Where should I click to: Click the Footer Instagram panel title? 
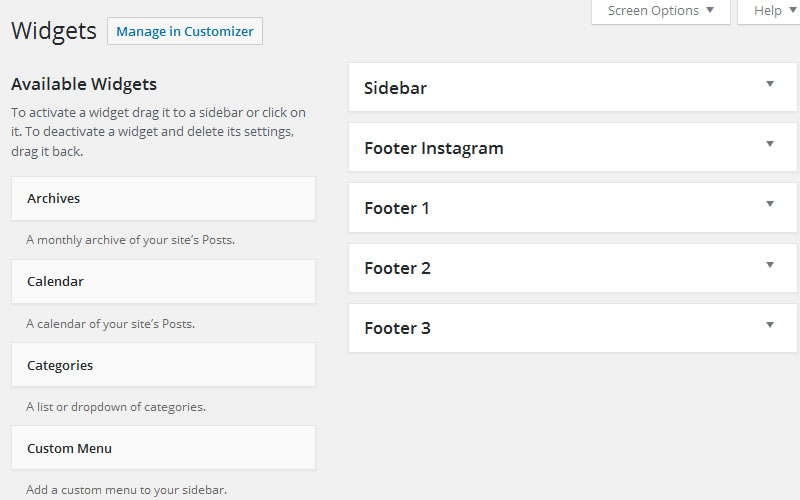(433, 148)
